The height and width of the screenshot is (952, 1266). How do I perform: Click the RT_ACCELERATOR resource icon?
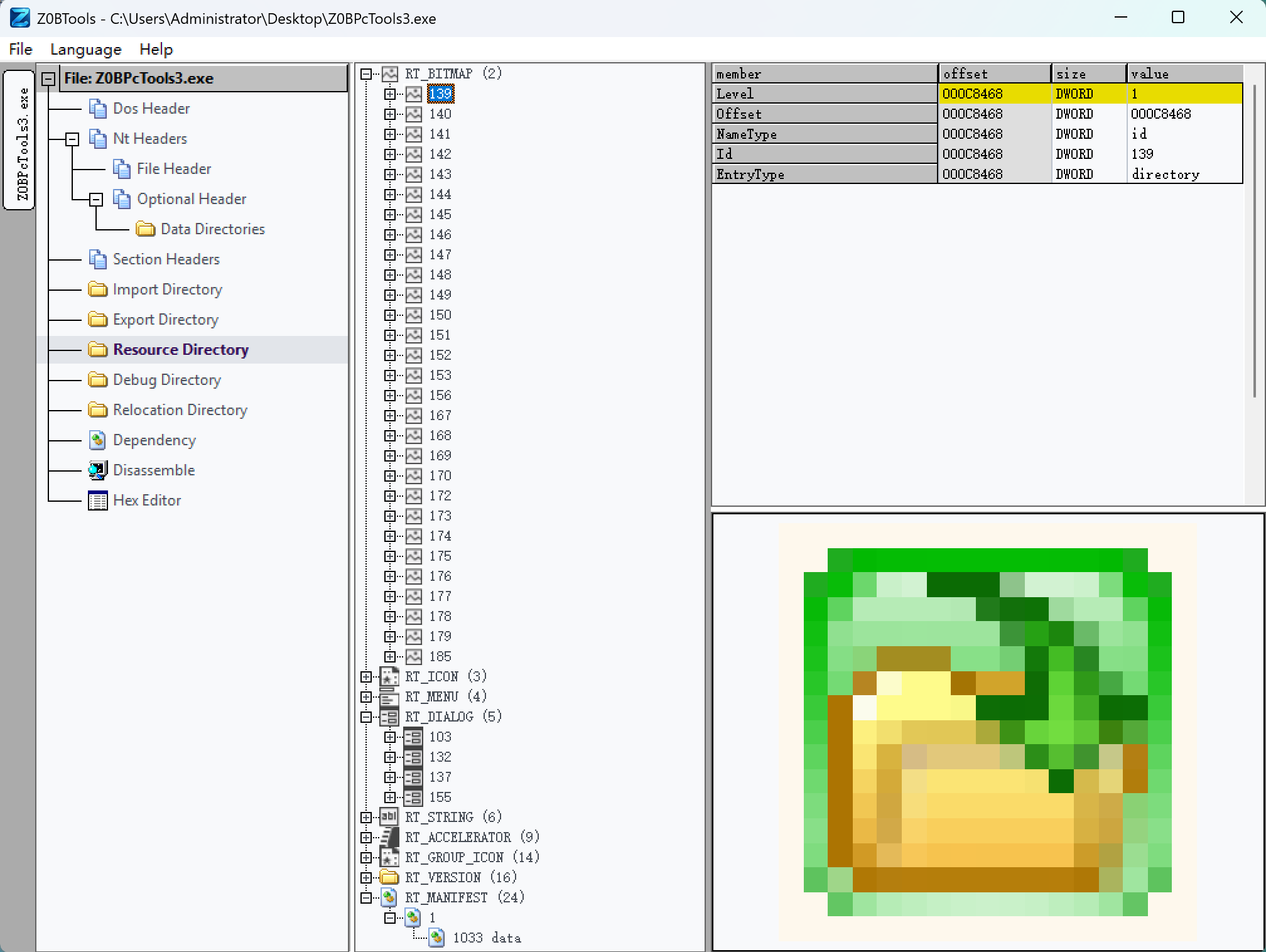390,838
